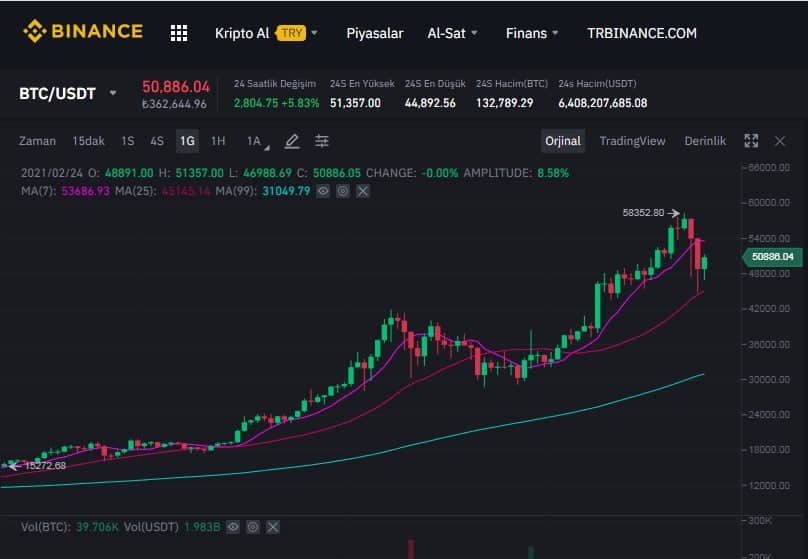Toggle volume indicator visibility eye
The height and width of the screenshot is (559, 808).
point(233,526)
